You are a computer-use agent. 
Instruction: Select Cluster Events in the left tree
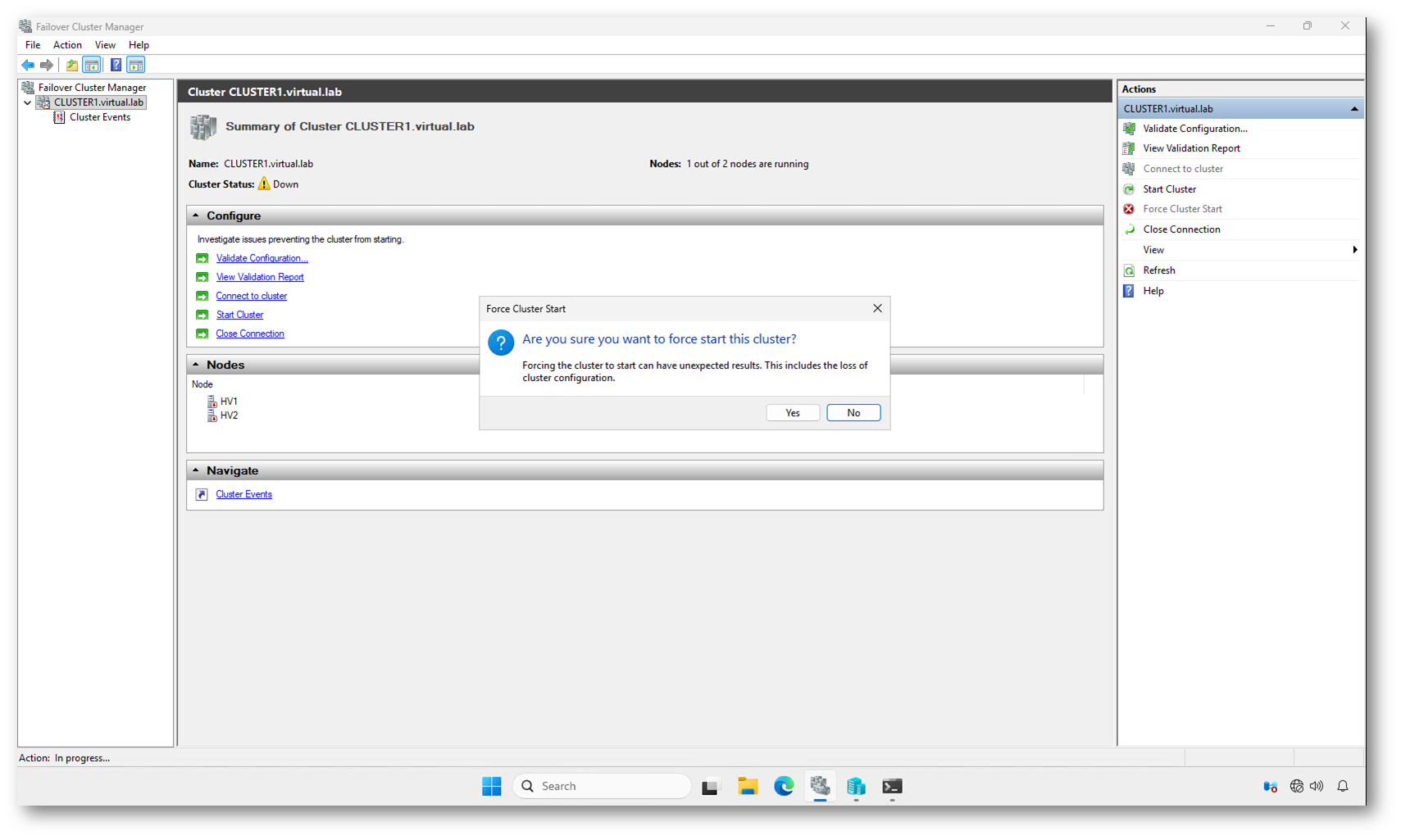[x=99, y=117]
